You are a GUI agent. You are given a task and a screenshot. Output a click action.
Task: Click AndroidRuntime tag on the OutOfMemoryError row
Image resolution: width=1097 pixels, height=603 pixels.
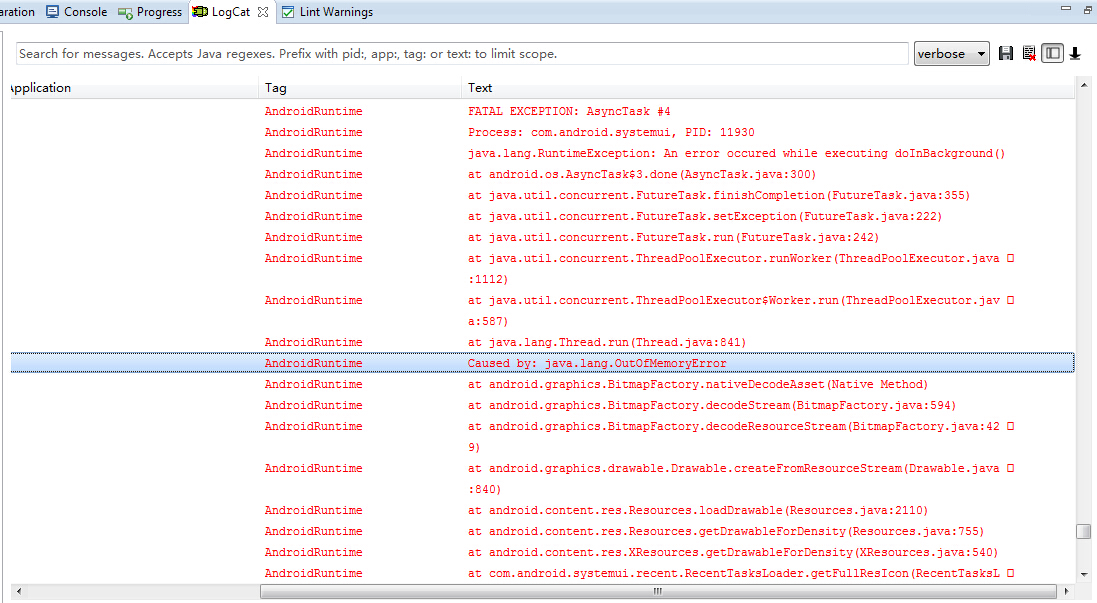pos(313,363)
